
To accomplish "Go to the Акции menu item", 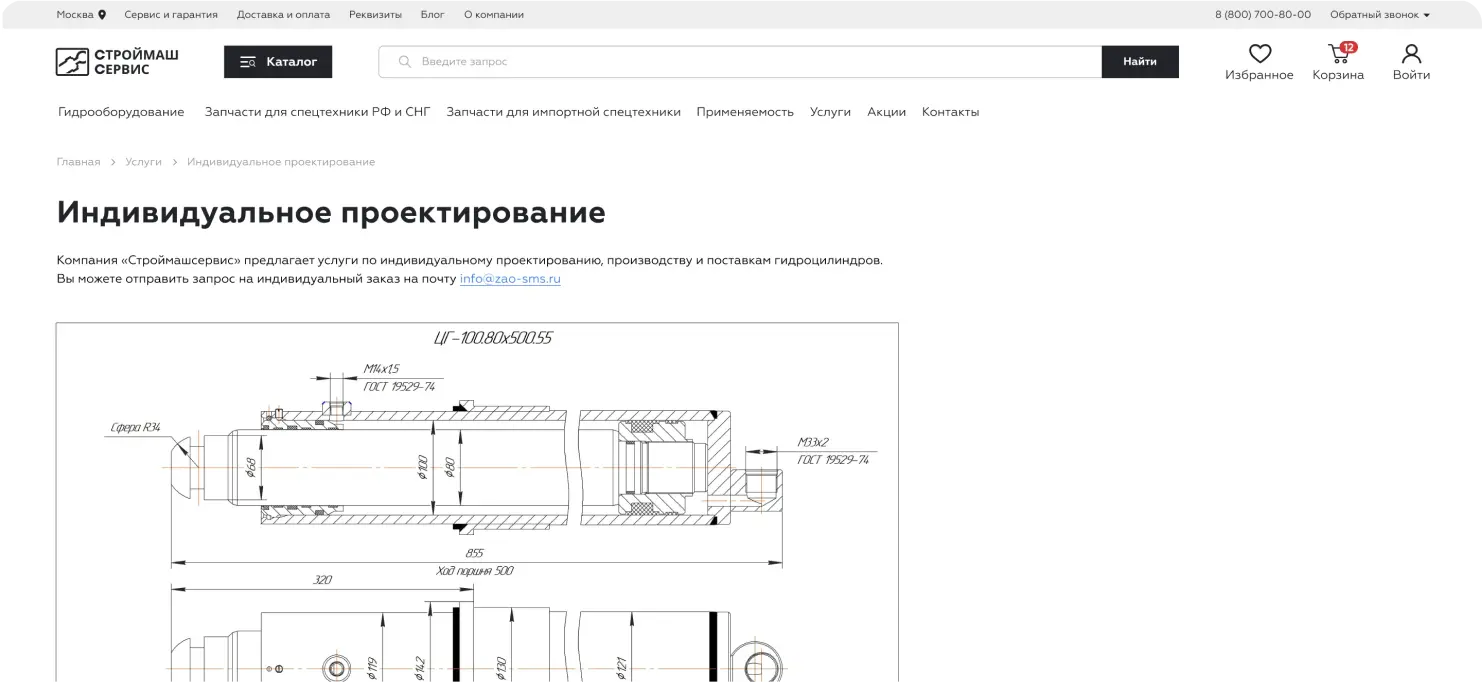I will [886, 112].
